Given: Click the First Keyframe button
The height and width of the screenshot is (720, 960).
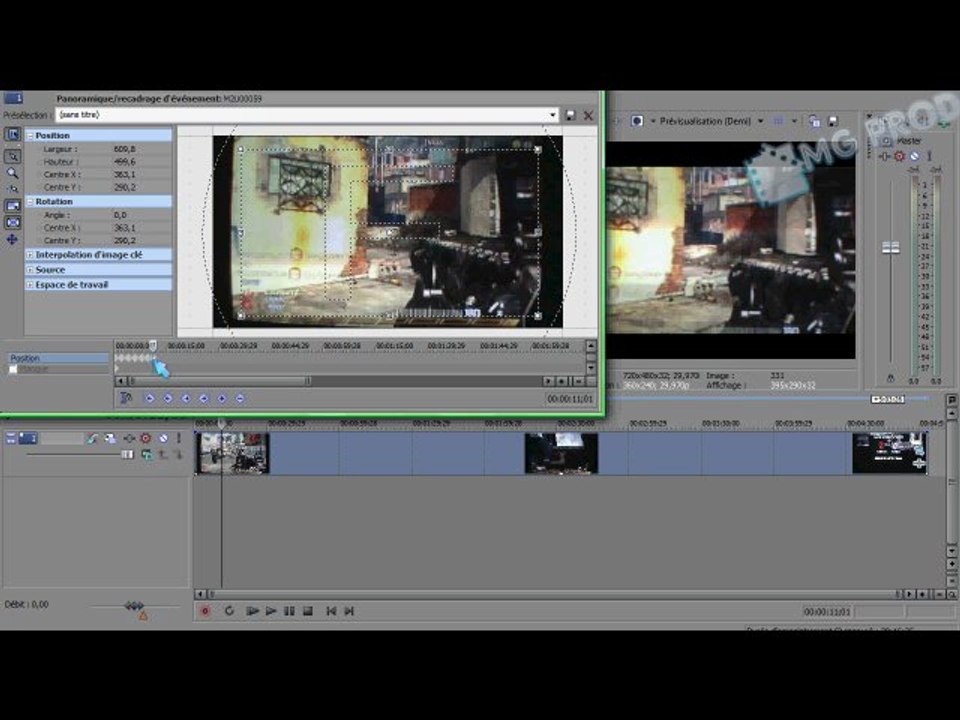Looking at the screenshot, I should 149,399.
